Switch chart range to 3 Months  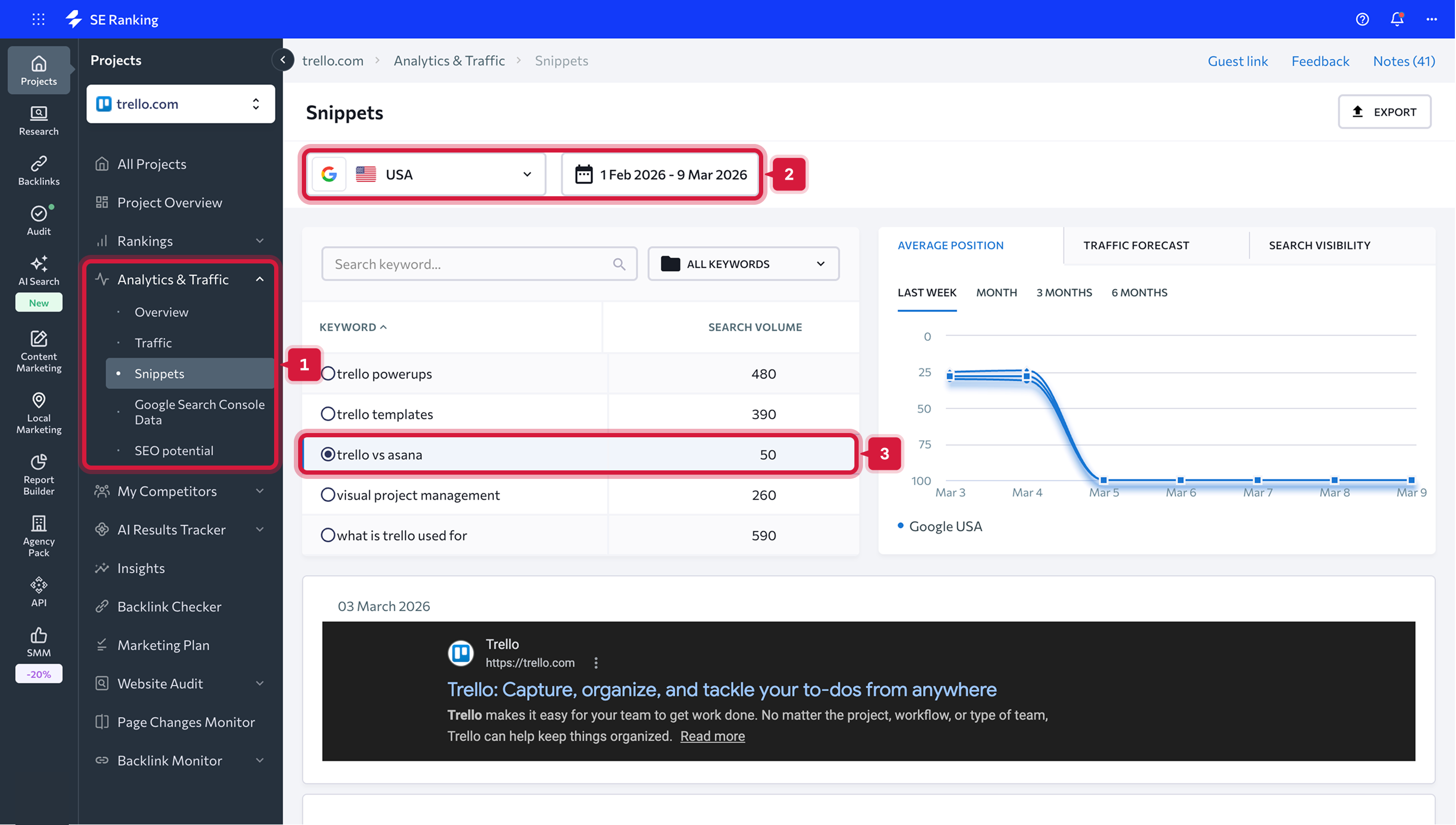coord(1064,293)
